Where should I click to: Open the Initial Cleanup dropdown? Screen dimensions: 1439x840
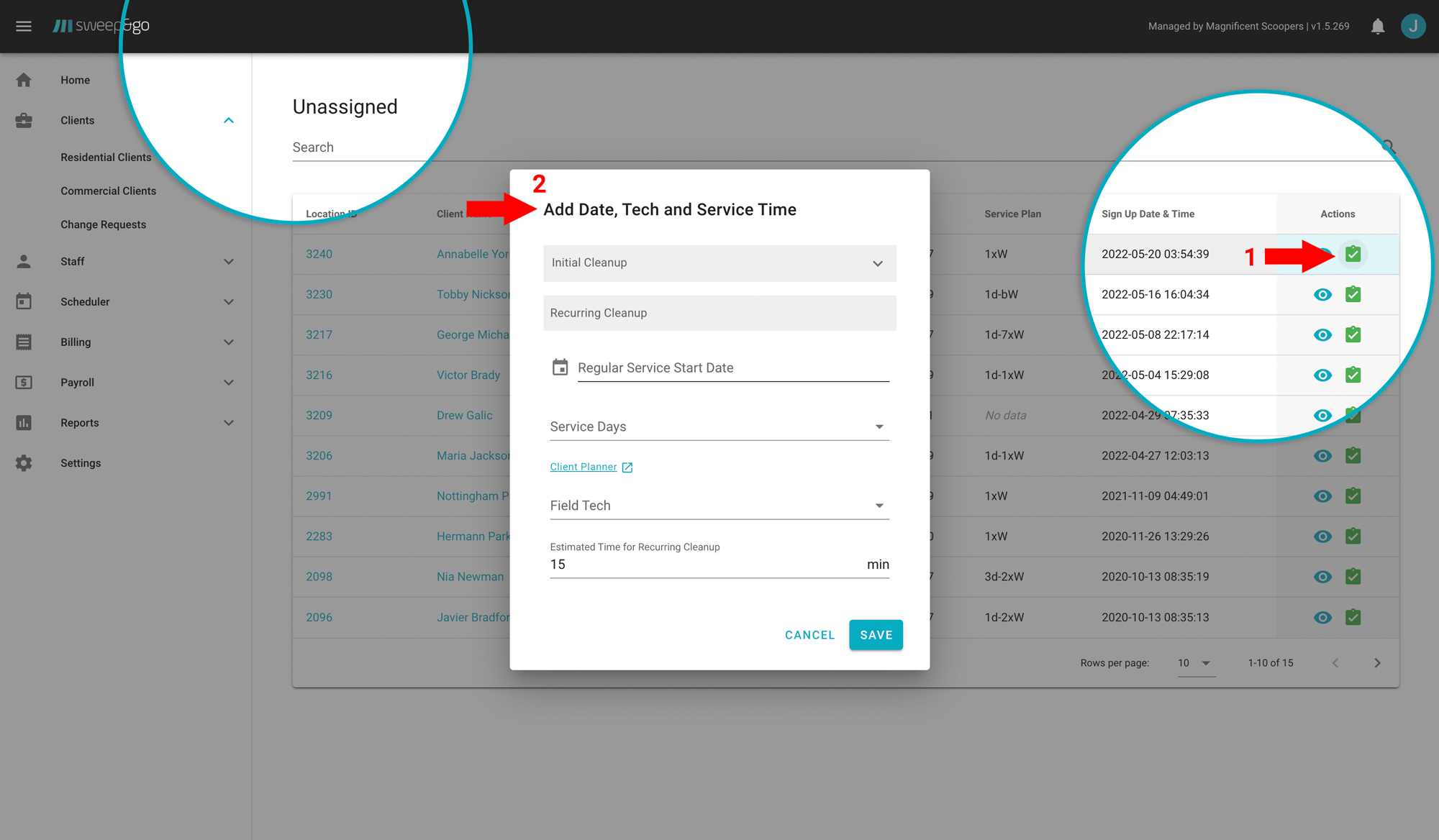[x=877, y=263]
